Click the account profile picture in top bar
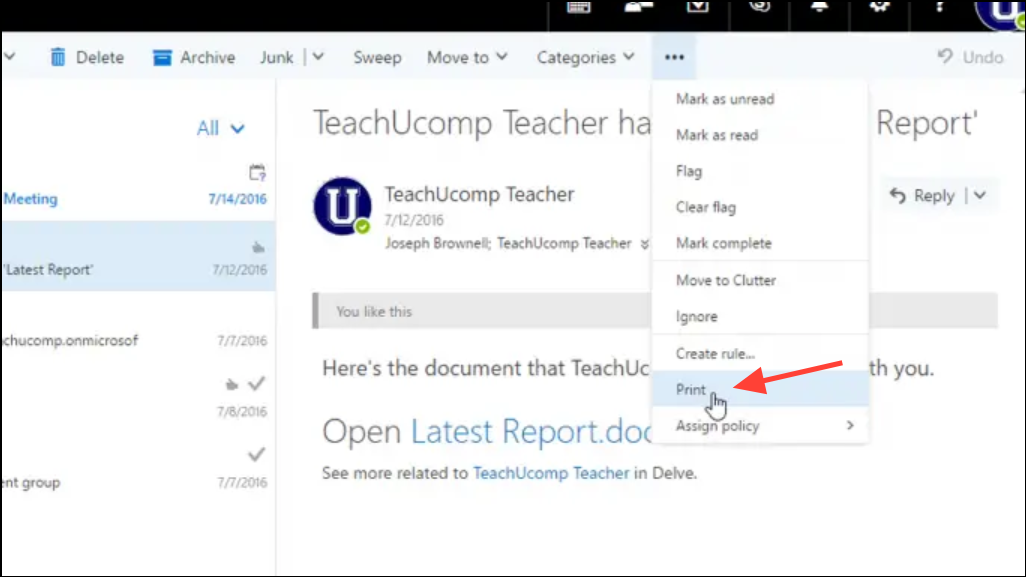The image size is (1026, 577). [x=1000, y=13]
